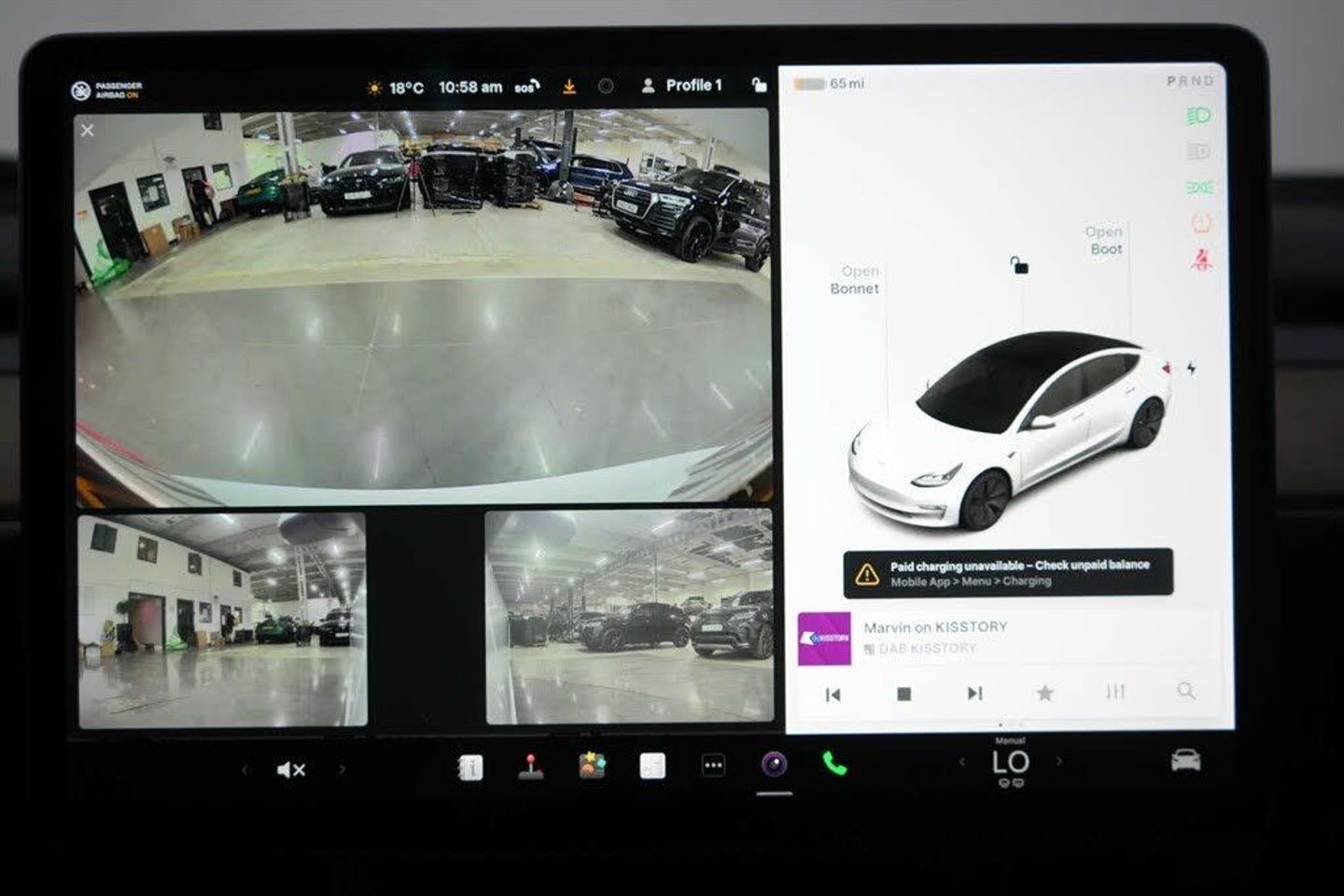The height and width of the screenshot is (896, 1344).
Task: Open the Manual LO climate control
Action: click(x=1011, y=762)
